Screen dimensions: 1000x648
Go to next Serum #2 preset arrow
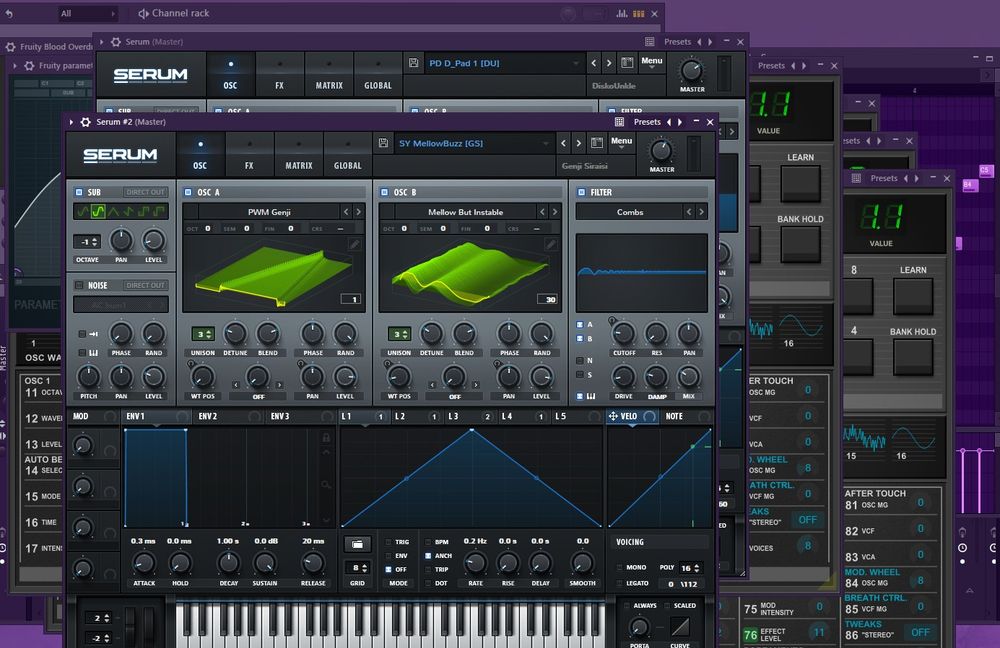pyautogui.click(x=578, y=144)
